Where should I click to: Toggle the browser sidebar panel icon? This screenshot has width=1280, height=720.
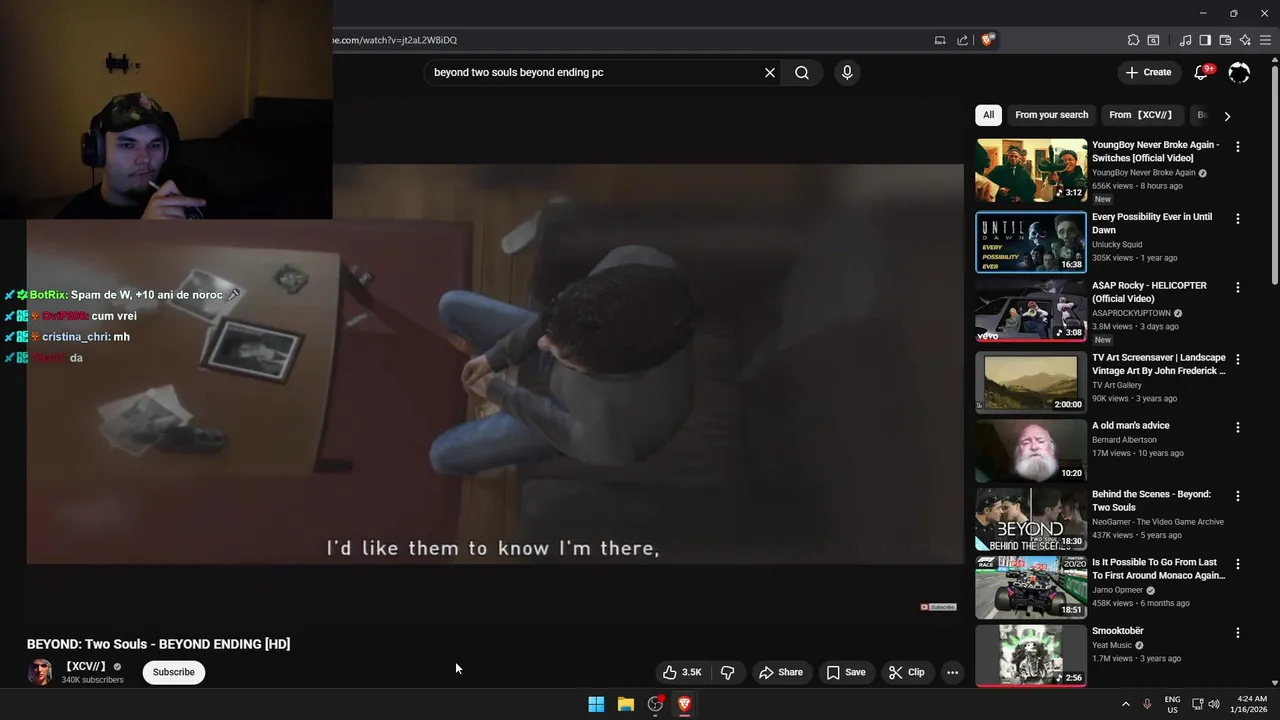click(x=1205, y=40)
